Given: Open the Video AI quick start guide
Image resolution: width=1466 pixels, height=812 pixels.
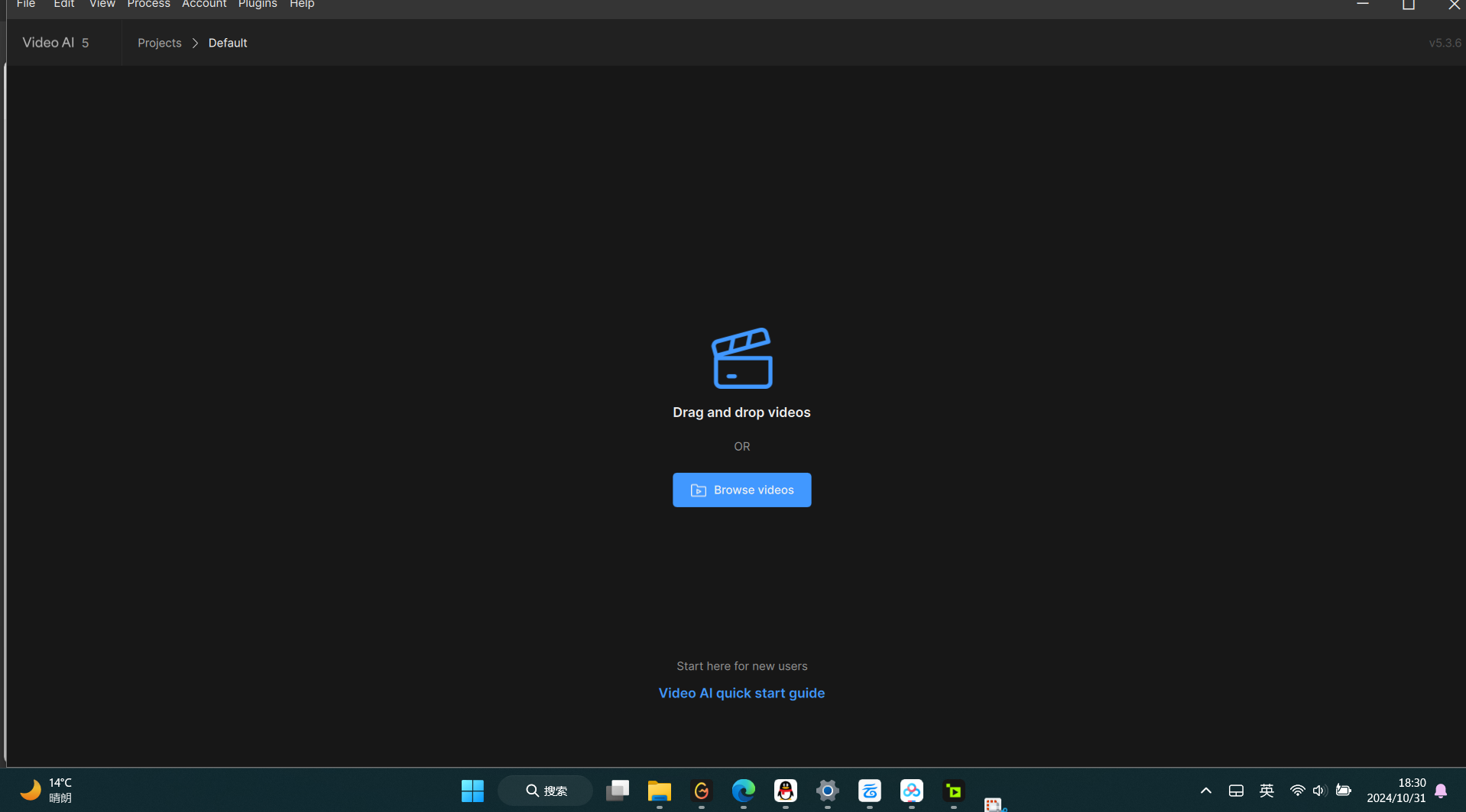Looking at the screenshot, I should point(741,693).
